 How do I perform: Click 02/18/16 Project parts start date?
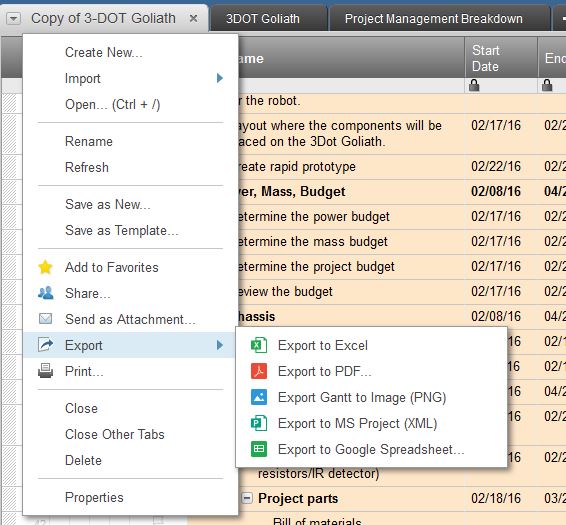tap(496, 498)
